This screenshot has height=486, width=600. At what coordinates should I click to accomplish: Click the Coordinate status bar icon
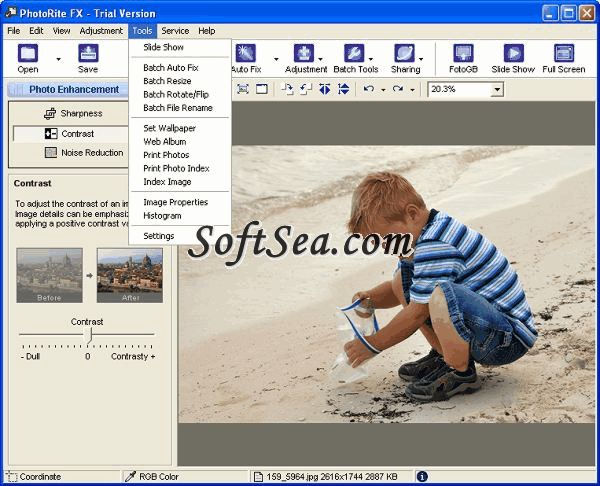11,476
